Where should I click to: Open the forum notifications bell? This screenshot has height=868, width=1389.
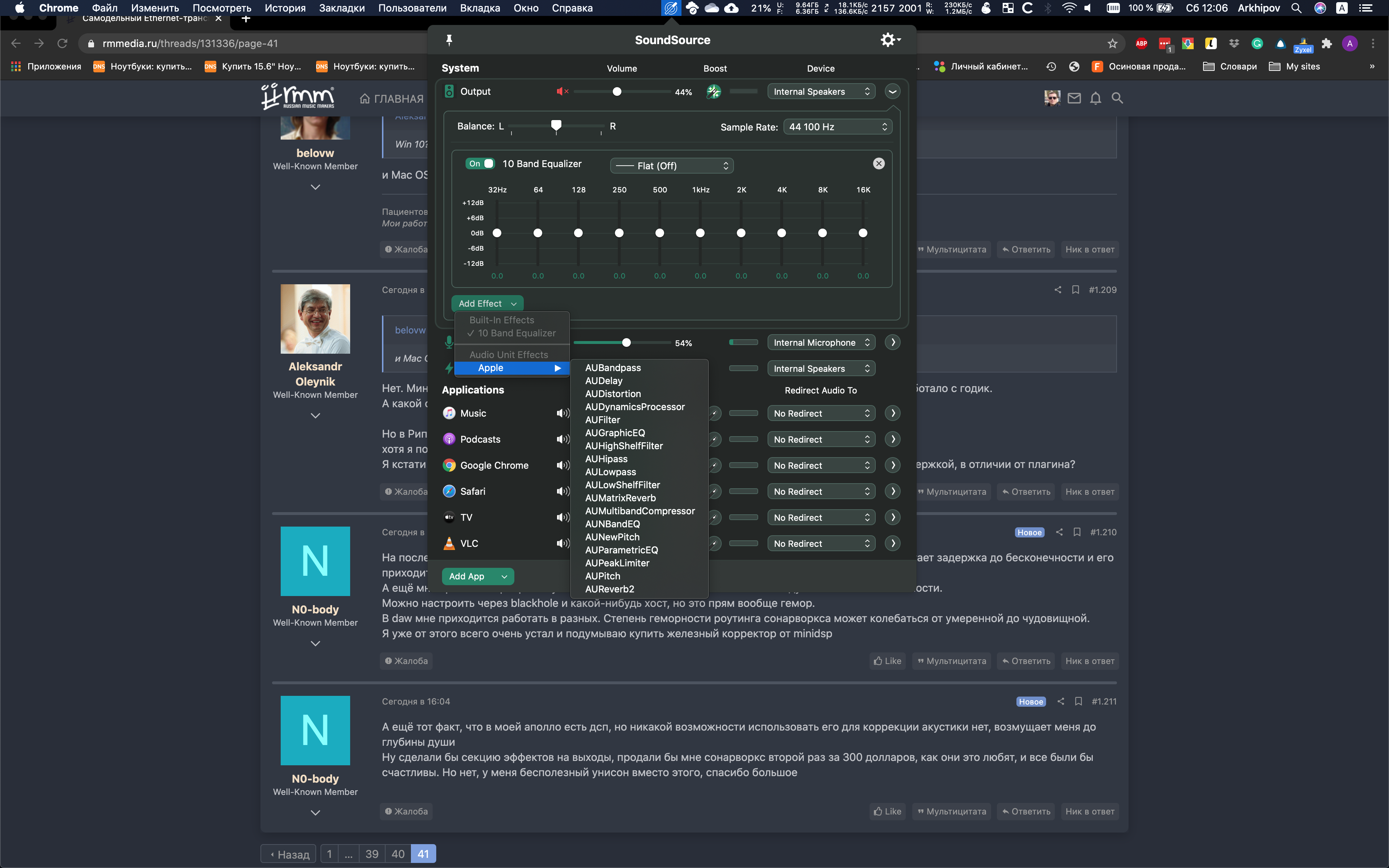point(1095,98)
